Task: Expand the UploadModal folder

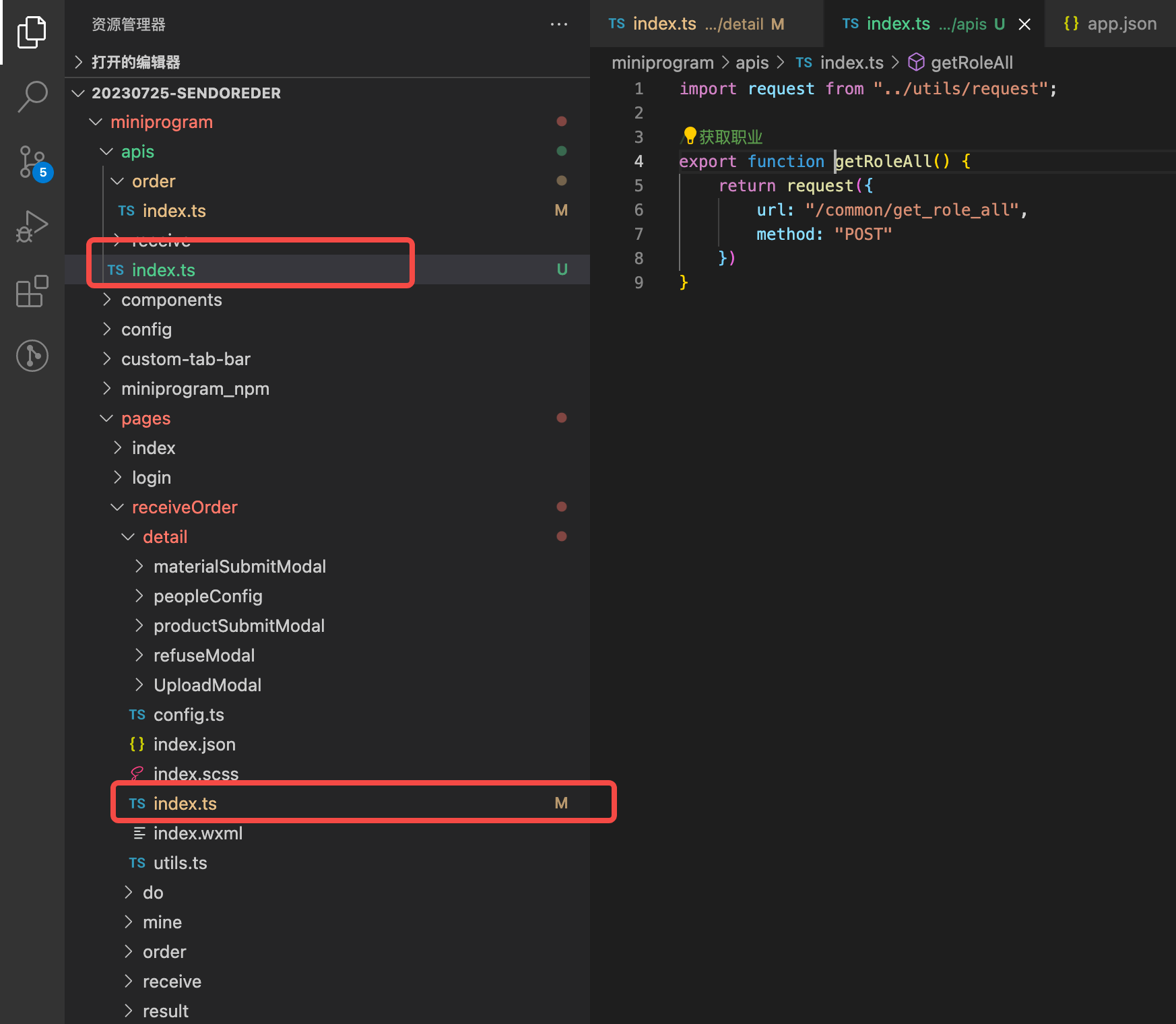Action: tap(327, 685)
